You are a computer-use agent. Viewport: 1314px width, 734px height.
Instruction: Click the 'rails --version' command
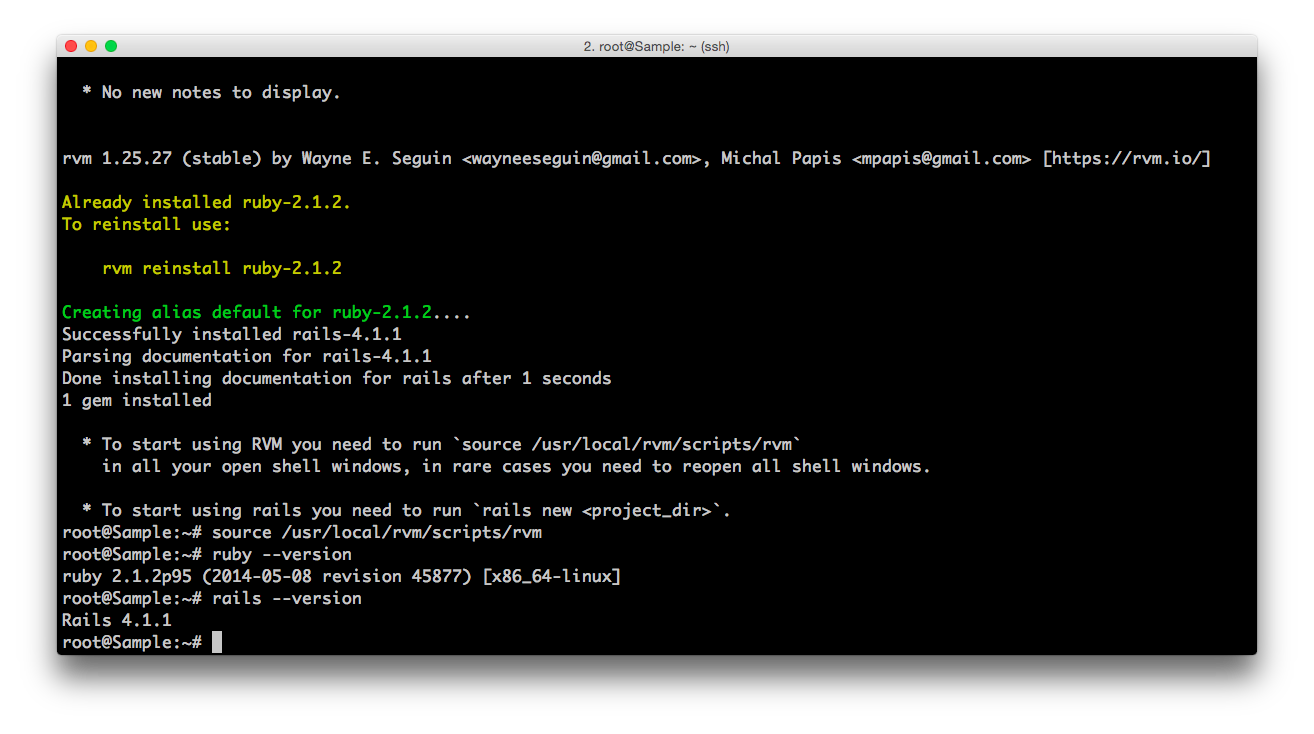(x=287, y=598)
